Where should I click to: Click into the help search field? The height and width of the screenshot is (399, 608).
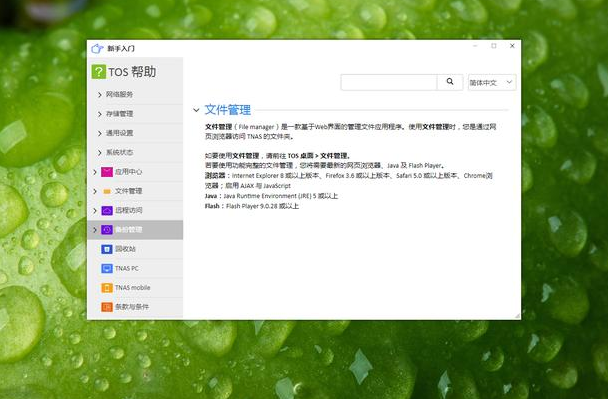pos(389,82)
